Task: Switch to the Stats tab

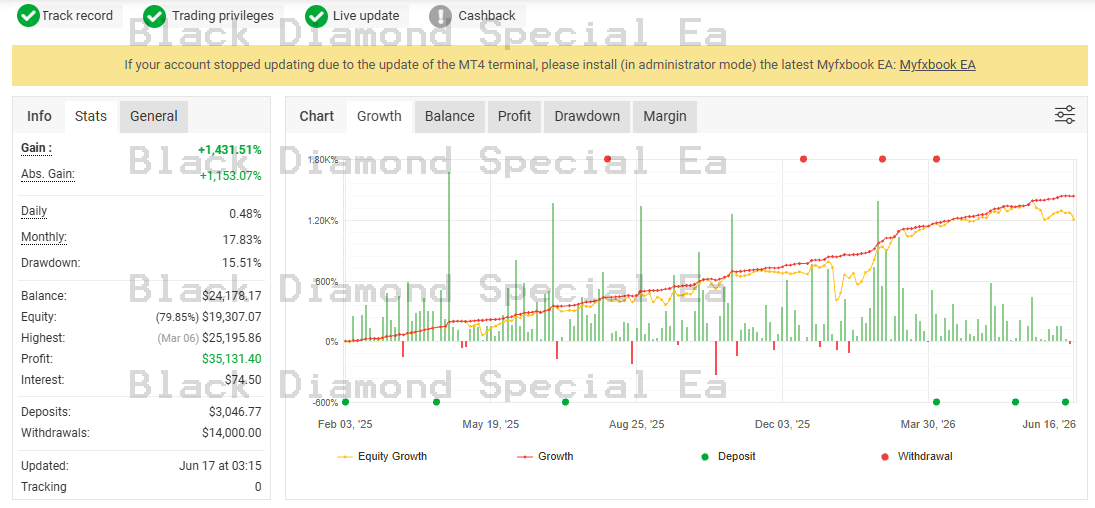Action: click(x=91, y=116)
